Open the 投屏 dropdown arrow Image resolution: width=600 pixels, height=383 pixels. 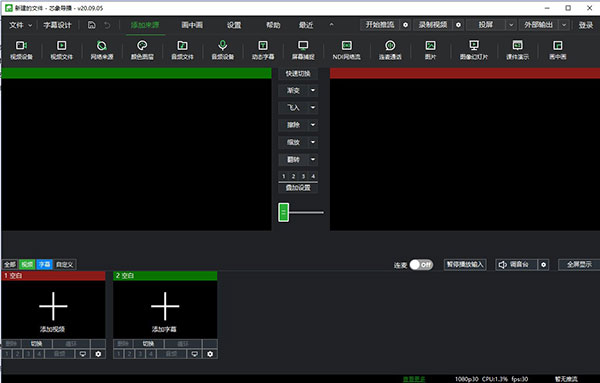tap(511, 25)
